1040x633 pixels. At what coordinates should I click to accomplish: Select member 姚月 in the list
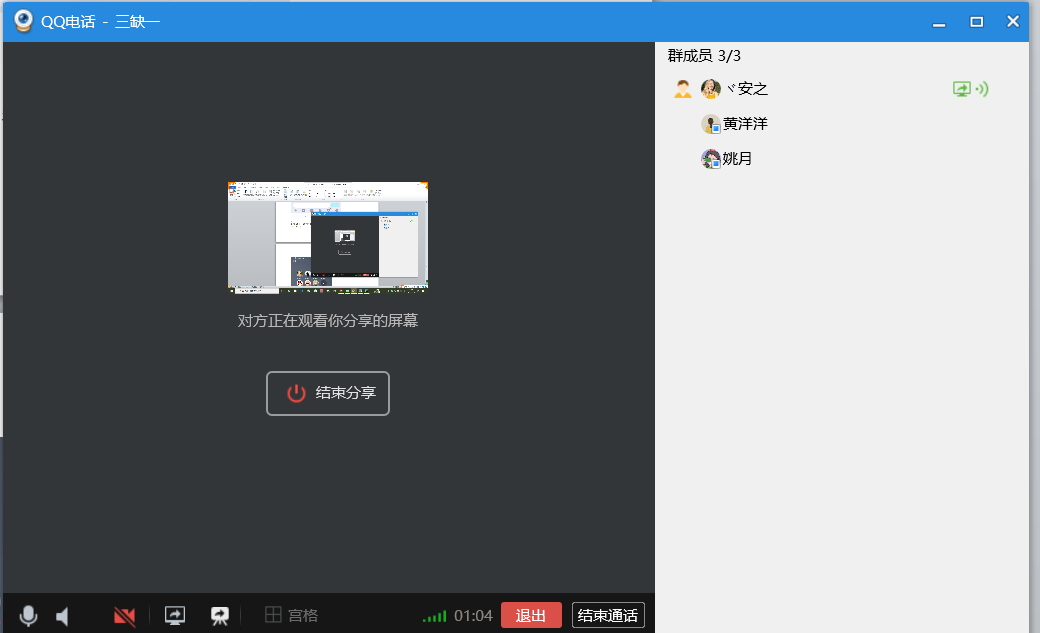click(737, 158)
